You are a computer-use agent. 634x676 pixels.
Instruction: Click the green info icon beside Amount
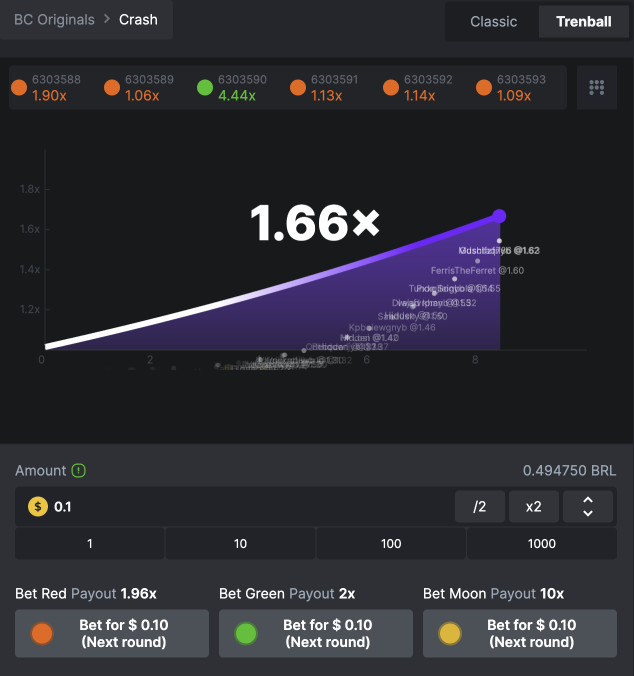tap(78, 470)
